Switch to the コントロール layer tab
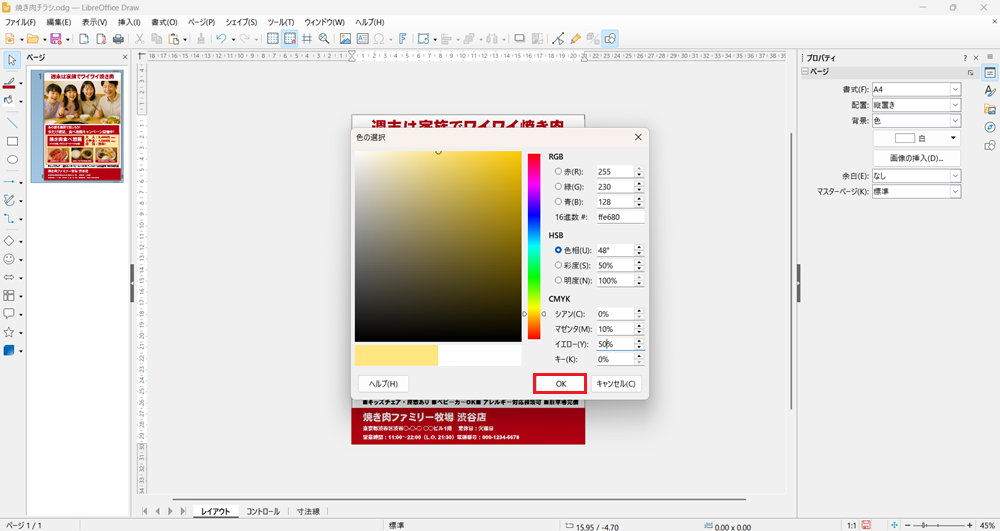1000x531 pixels. (x=263, y=511)
